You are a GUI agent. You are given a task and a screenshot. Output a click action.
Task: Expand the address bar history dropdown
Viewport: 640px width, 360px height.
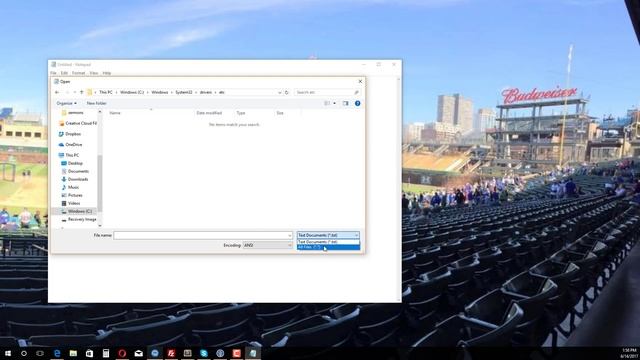pos(280,93)
